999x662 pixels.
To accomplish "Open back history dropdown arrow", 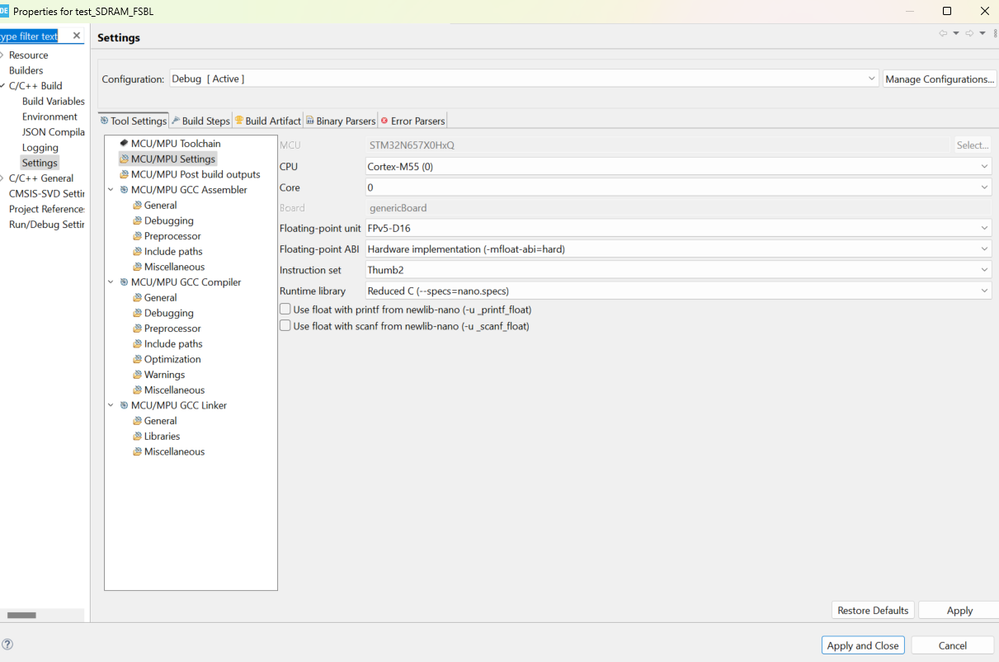I will [x=956, y=33].
